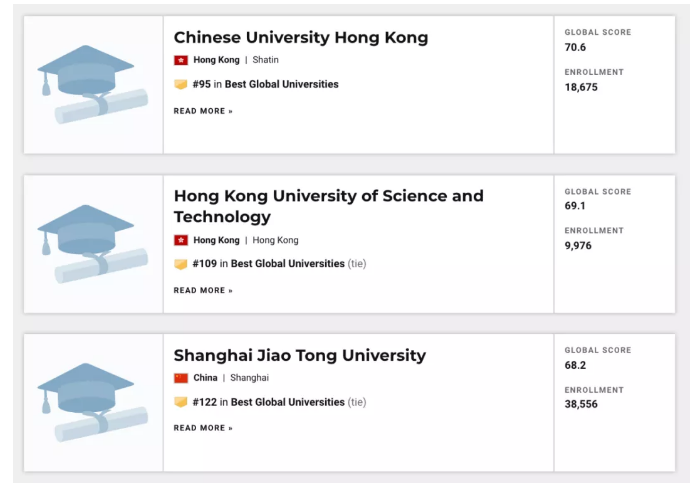
Task: Click the ranking badge icon next to #95
Action: pyautogui.click(x=181, y=84)
